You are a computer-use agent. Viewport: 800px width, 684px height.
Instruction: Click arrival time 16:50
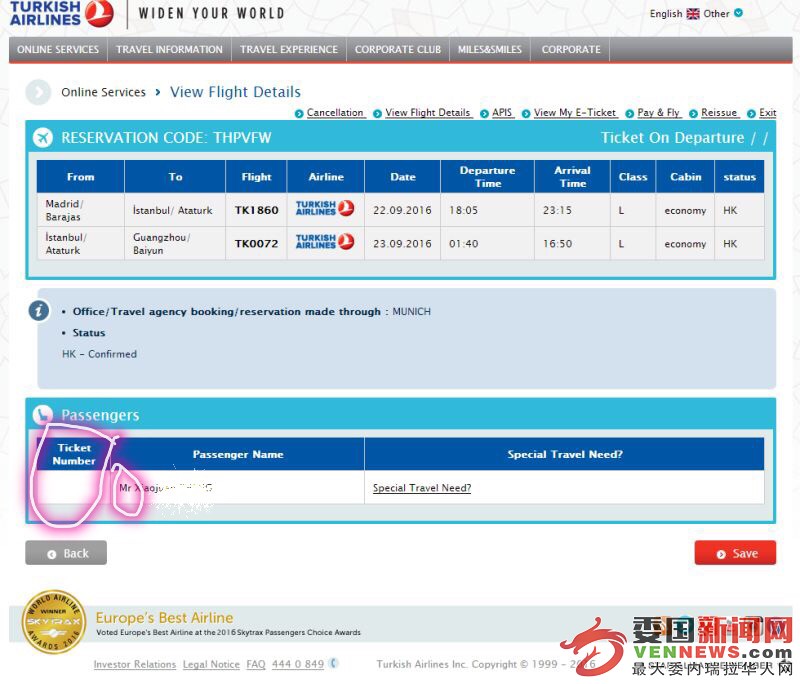[x=558, y=244]
